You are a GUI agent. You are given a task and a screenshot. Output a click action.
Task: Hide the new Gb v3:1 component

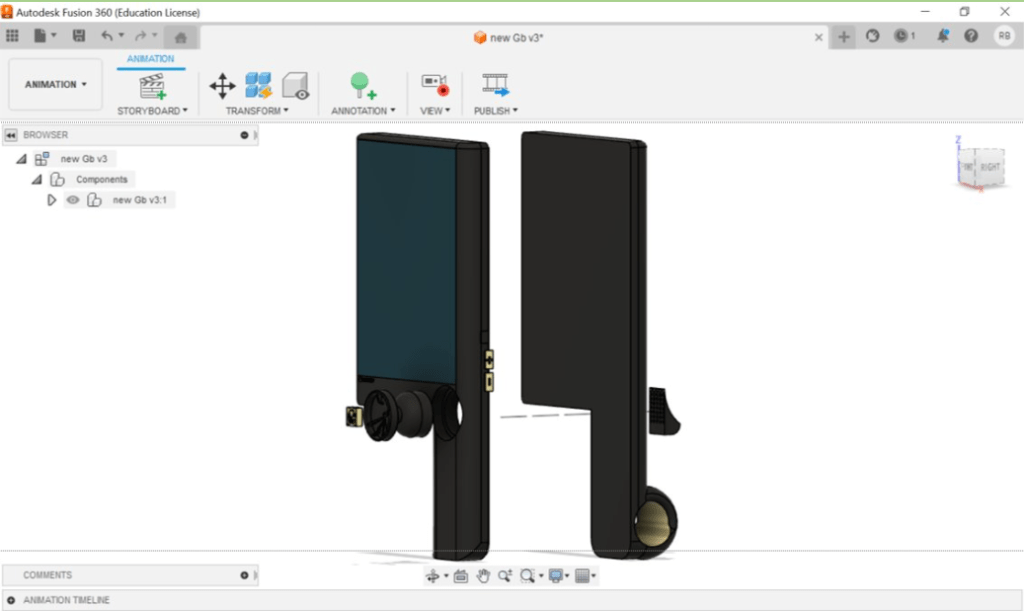point(73,200)
